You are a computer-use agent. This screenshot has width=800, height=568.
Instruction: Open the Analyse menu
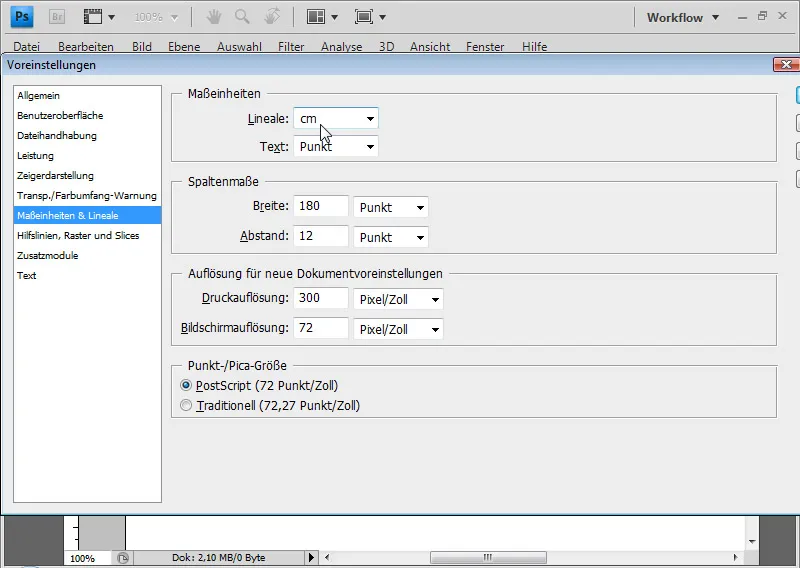pos(341,46)
